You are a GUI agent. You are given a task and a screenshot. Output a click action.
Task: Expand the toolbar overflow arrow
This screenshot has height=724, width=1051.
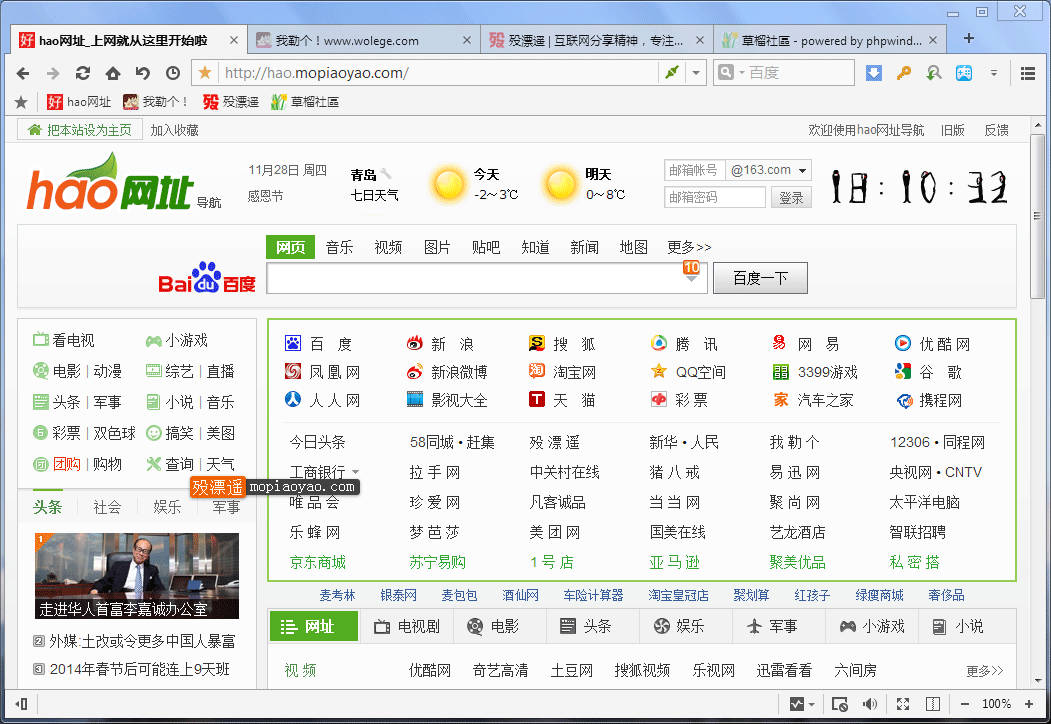(x=994, y=73)
